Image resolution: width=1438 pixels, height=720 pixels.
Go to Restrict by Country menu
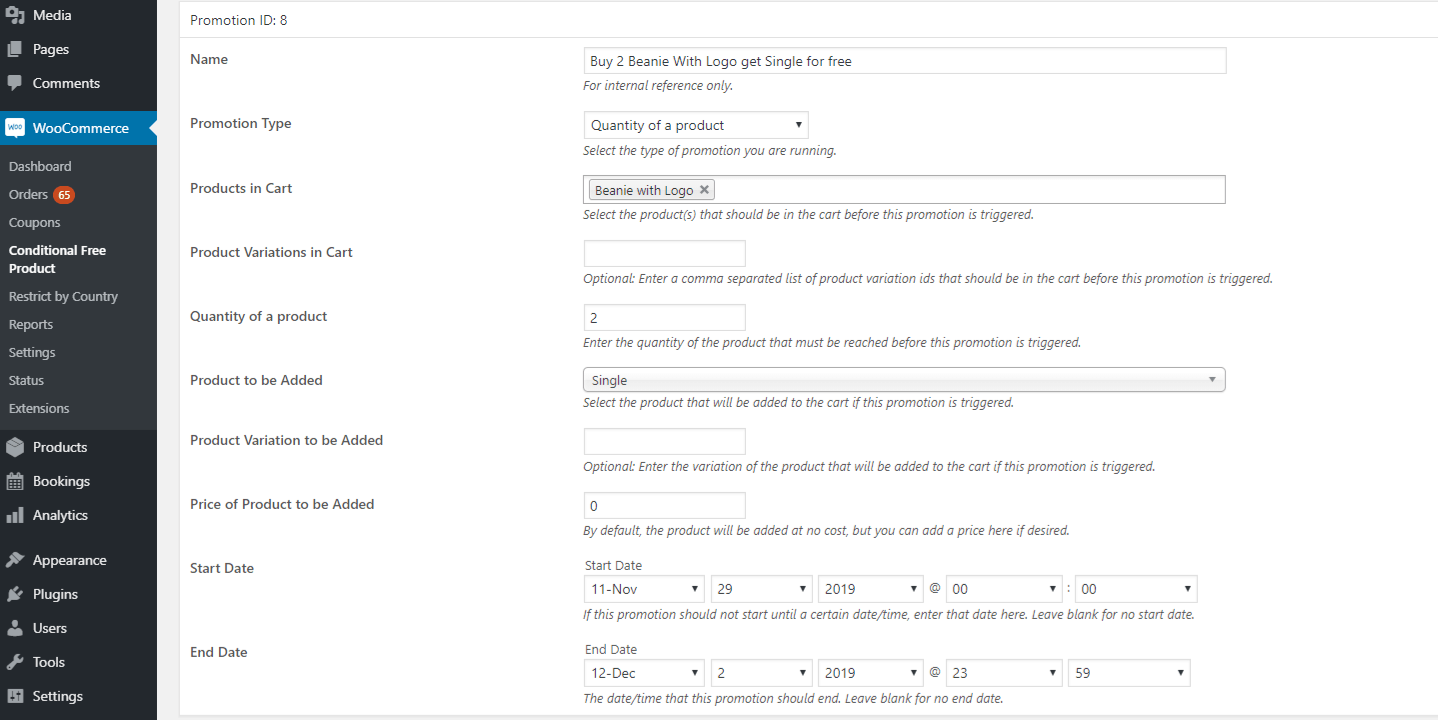tap(63, 296)
